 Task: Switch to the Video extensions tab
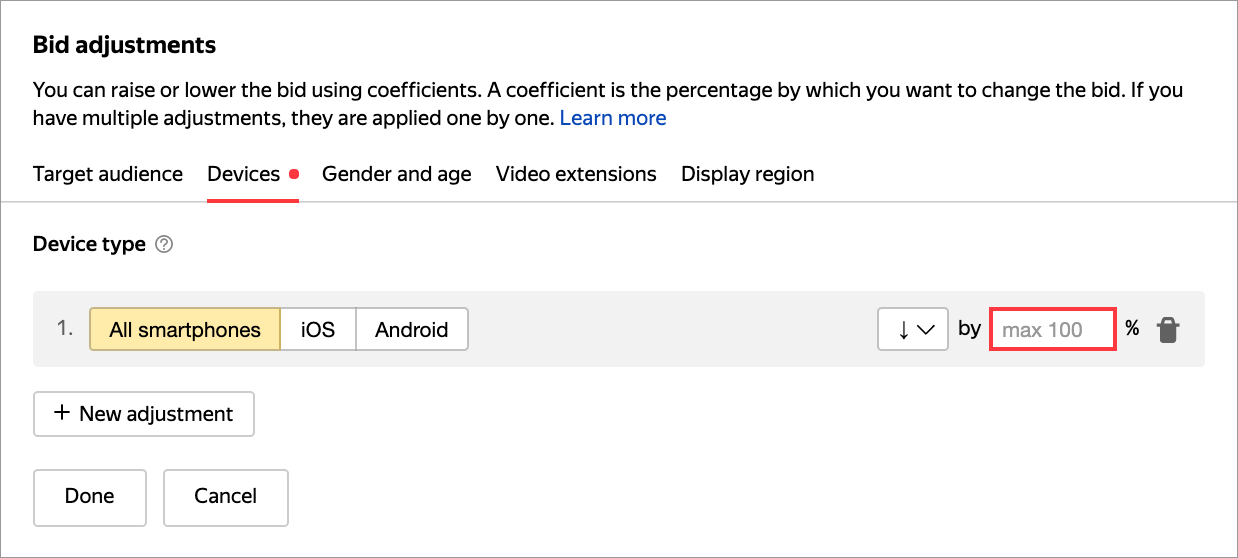576,174
